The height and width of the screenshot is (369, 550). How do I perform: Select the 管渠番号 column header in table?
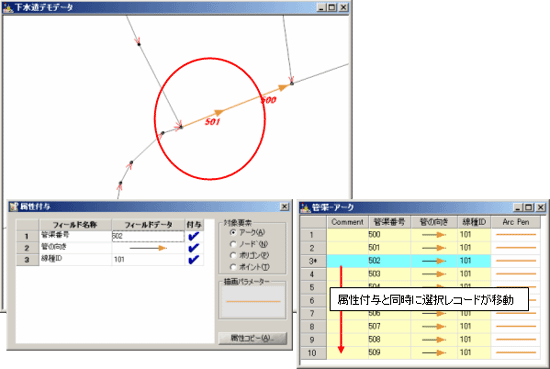tap(389, 222)
